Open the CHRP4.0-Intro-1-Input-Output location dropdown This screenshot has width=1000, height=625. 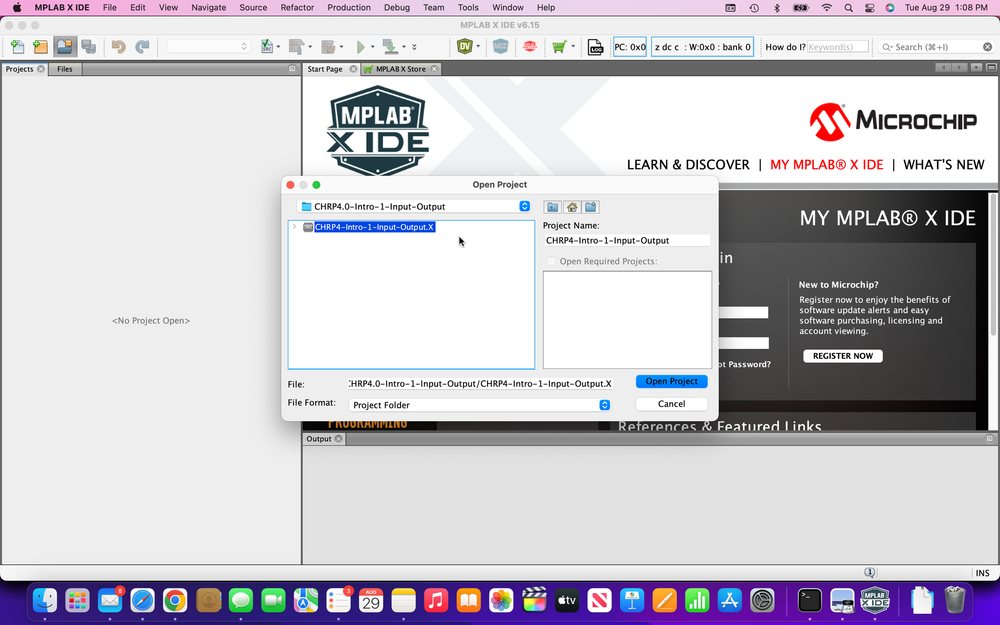(524, 207)
